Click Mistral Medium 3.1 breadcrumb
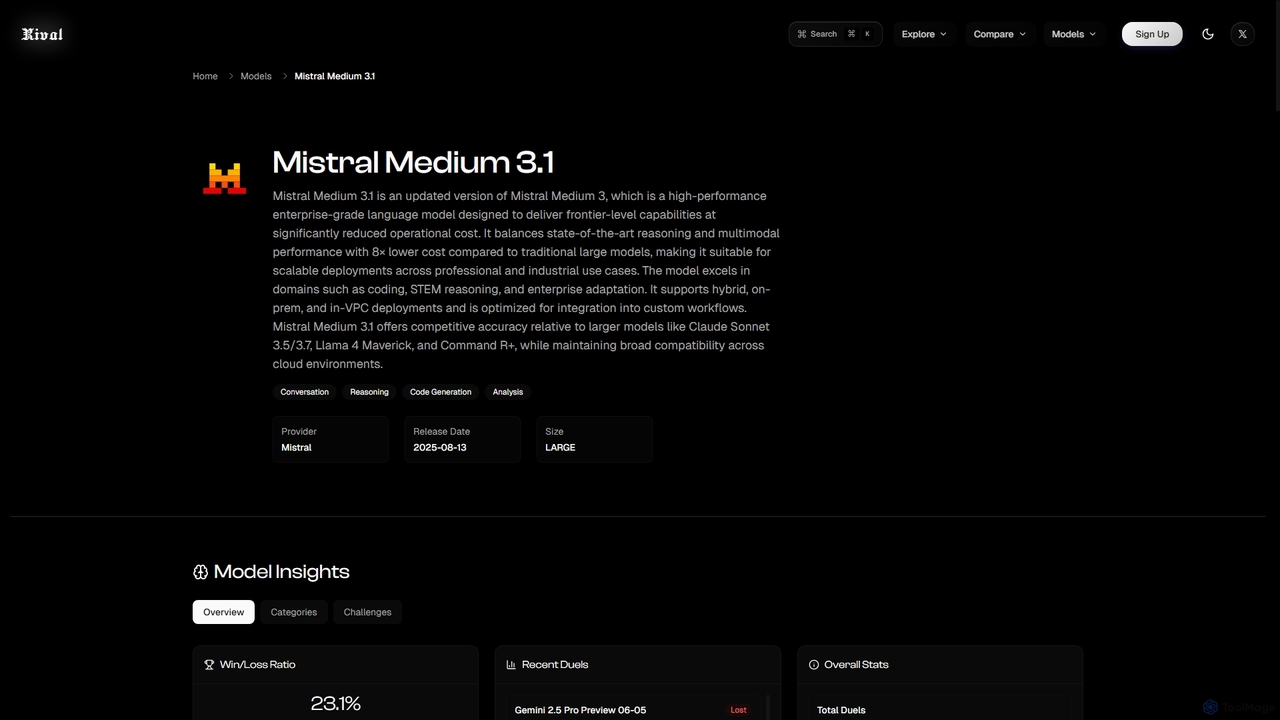The width and height of the screenshot is (1280, 720). (x=335, y=76)
